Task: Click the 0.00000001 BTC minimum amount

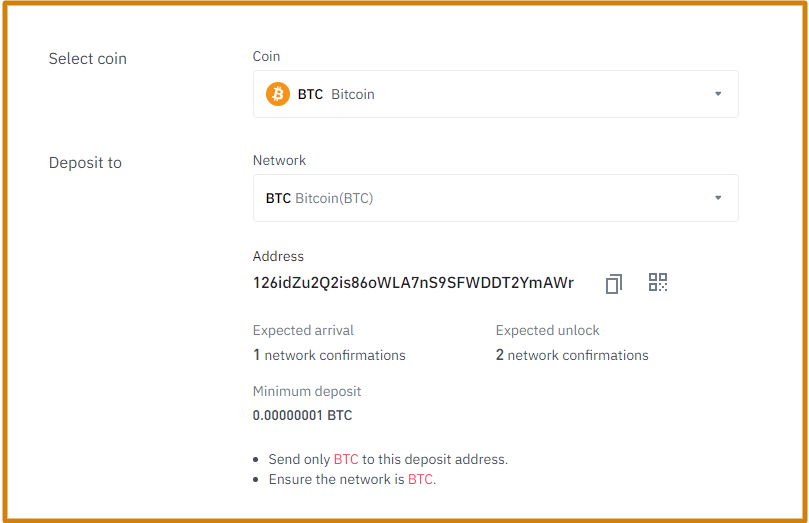Action: tap(302, 415)
